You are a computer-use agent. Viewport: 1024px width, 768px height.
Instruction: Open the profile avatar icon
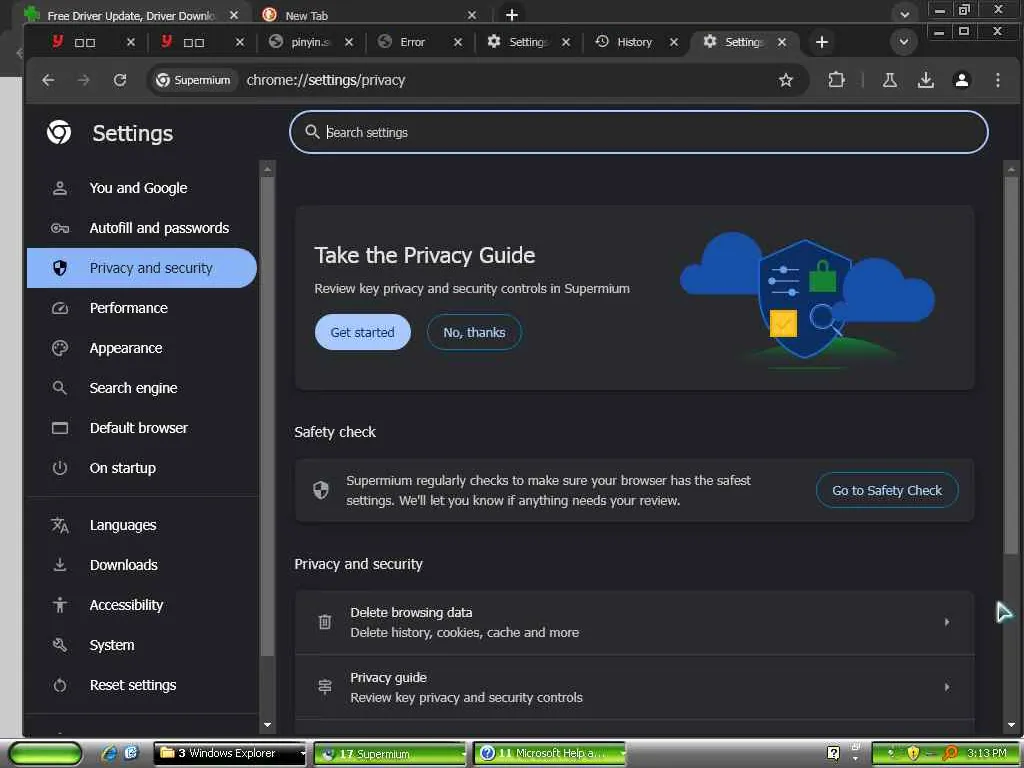pyautogui.click(x=962, y=80)
